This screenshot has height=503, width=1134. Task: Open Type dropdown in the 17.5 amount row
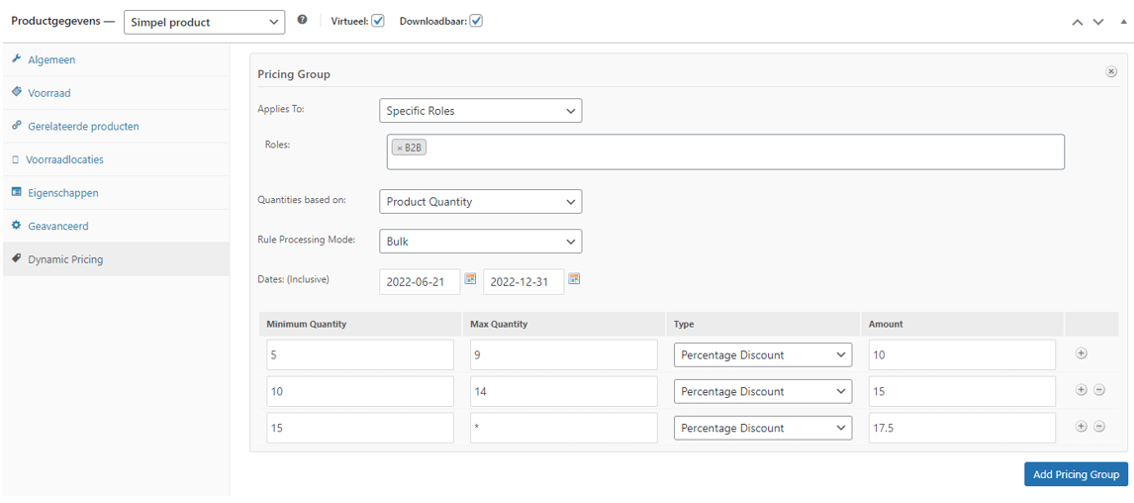tap(763, 428)
